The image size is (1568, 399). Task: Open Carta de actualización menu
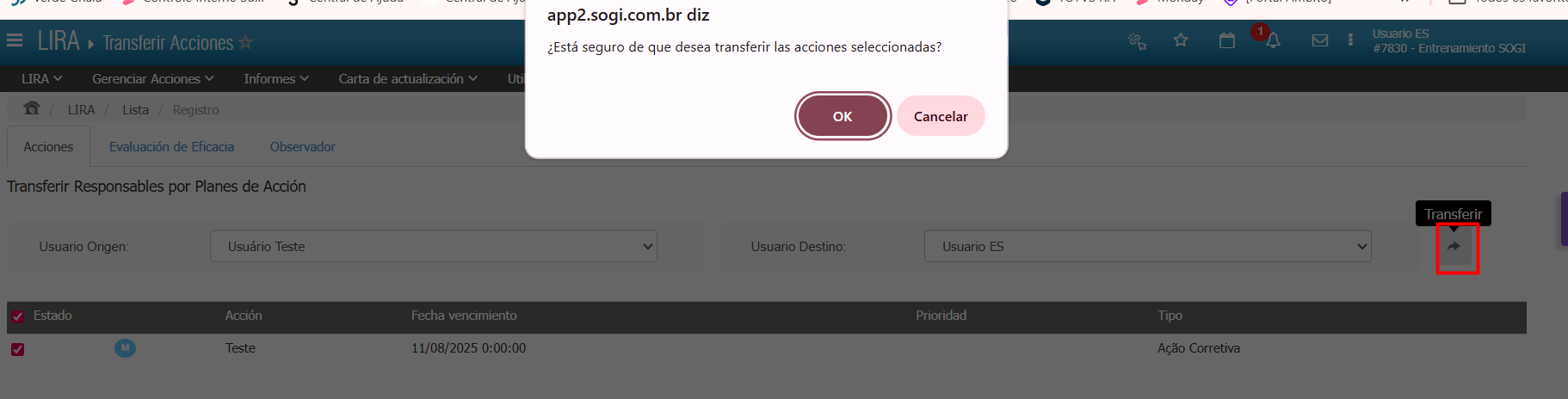(x=407, y=78)
